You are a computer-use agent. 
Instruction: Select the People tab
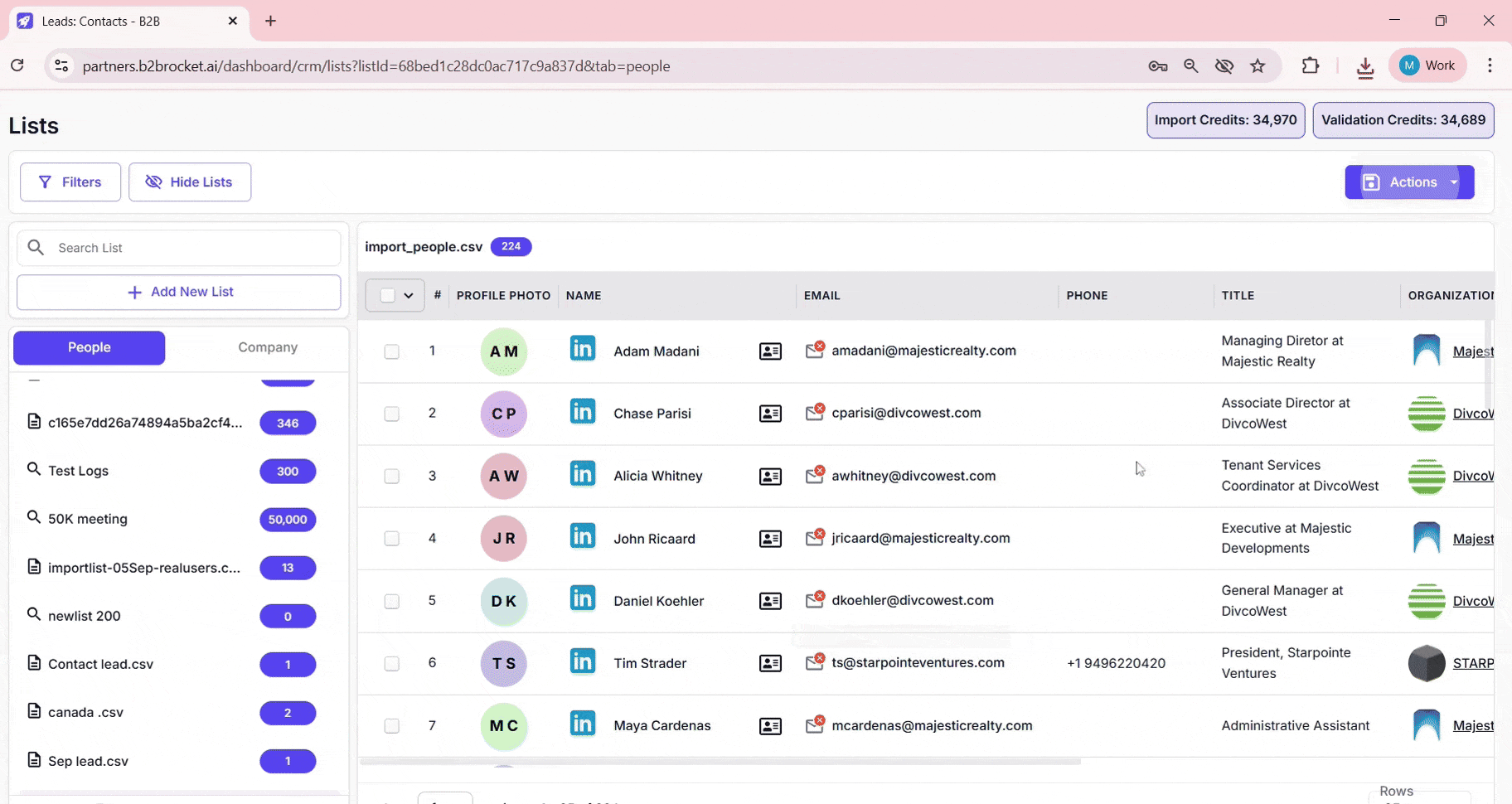tap(90, 347)
